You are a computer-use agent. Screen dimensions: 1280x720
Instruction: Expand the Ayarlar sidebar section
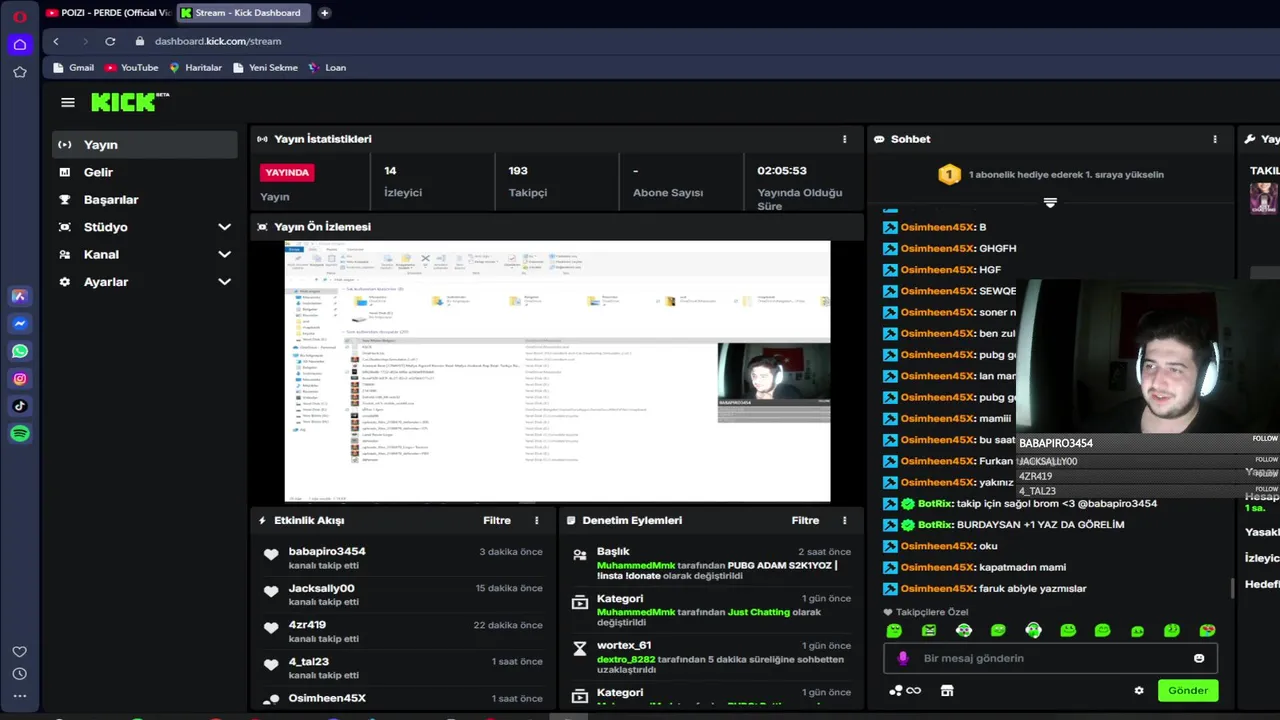(x=224, y=282)
